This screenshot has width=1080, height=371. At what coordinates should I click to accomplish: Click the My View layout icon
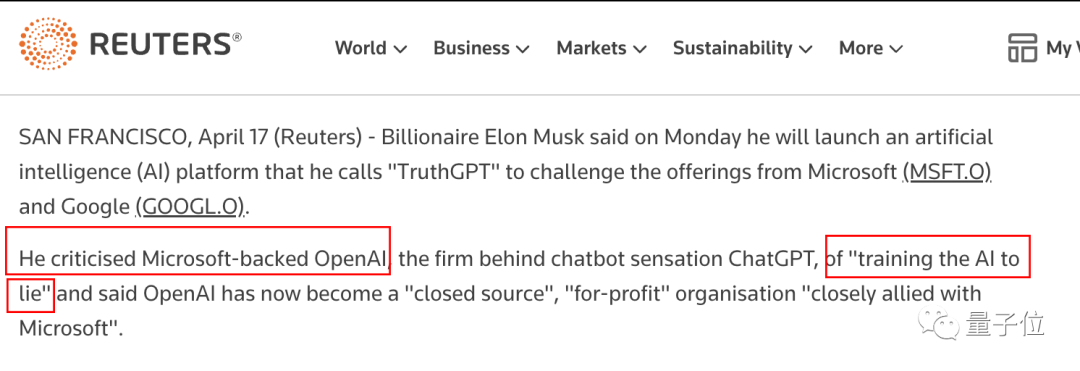click(x=1022, y=48)
